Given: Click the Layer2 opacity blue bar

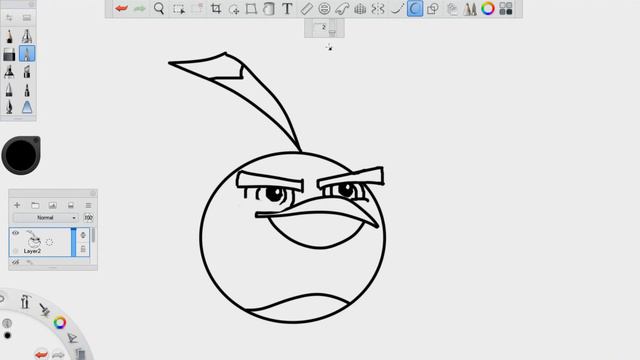Looking at the screenshot, I should (x=73, y=242).
